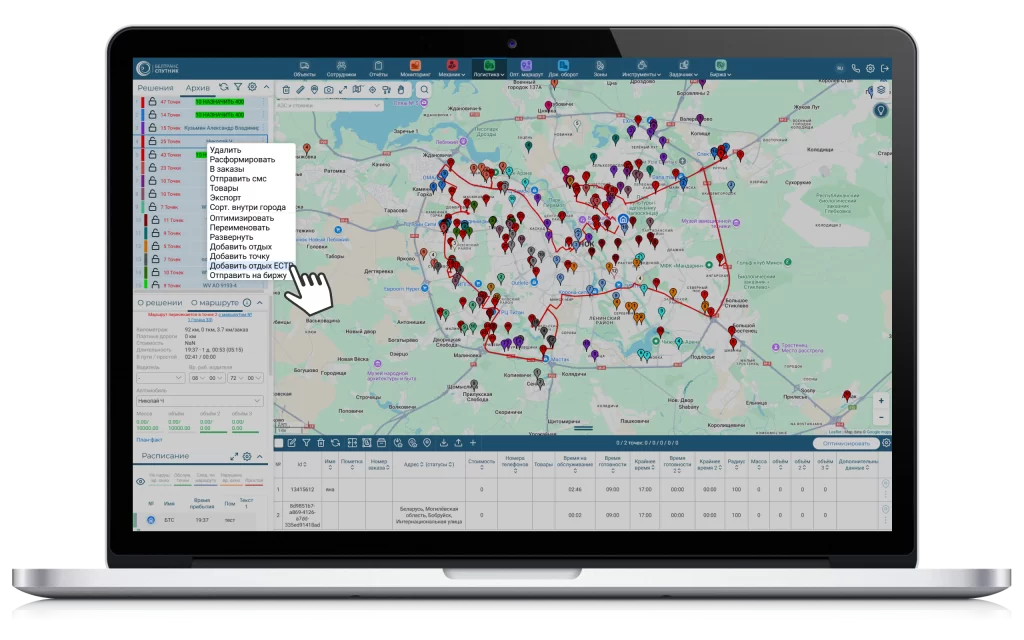Toggle the eye visibility icon in the schedule panel
This screenshot has height=640, width=1024.
[x=140, y=481]
